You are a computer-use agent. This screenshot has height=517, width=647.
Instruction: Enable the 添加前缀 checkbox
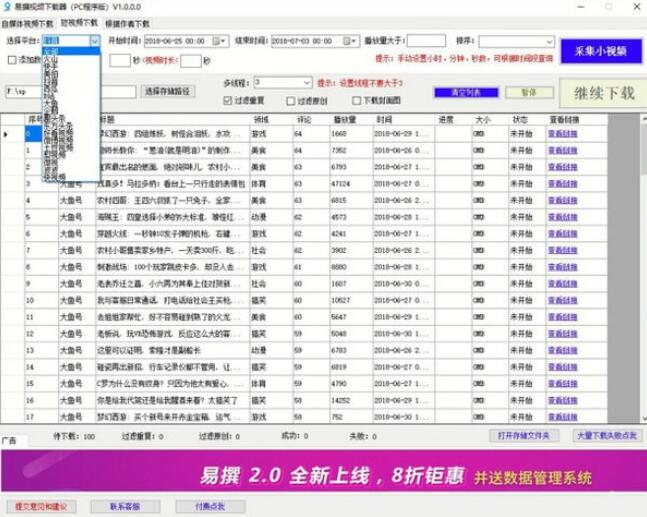pos(11,60)
